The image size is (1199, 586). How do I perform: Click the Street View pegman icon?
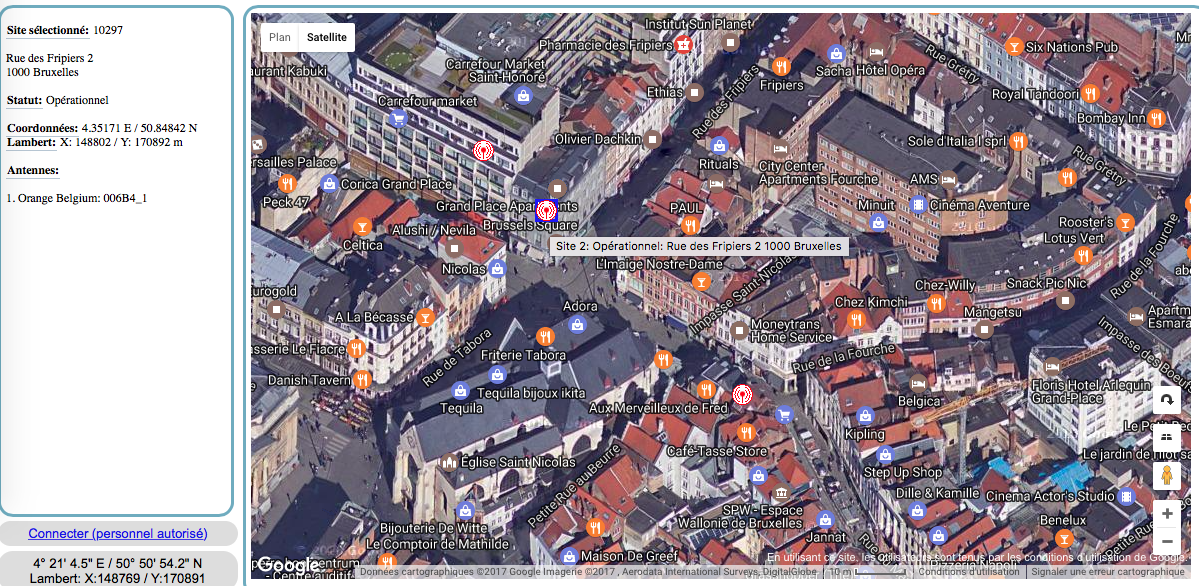tap(1167, 476)
